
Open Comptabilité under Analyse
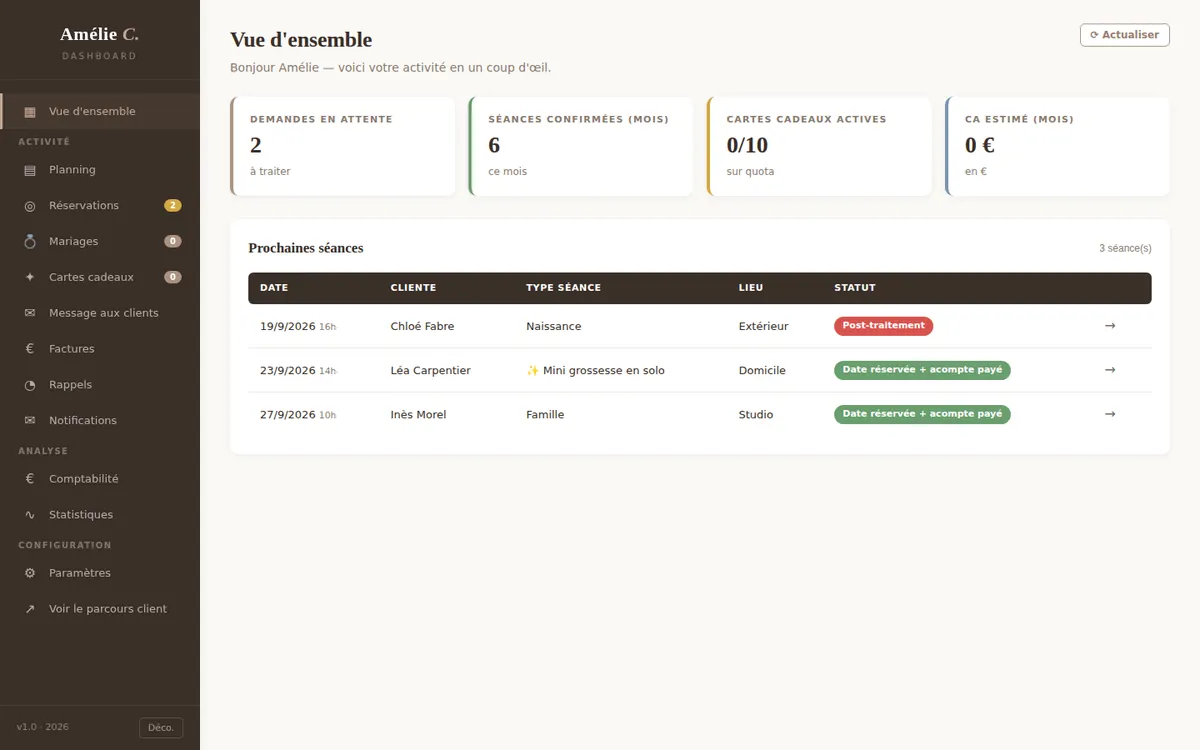[100, 479]
